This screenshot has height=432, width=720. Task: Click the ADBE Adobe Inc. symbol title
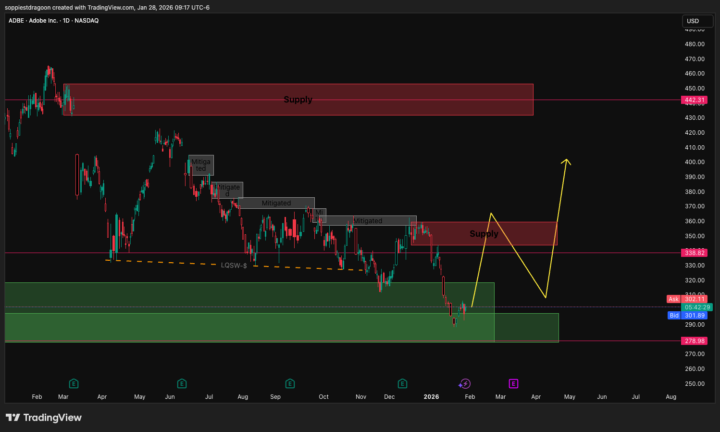[53, 21]
